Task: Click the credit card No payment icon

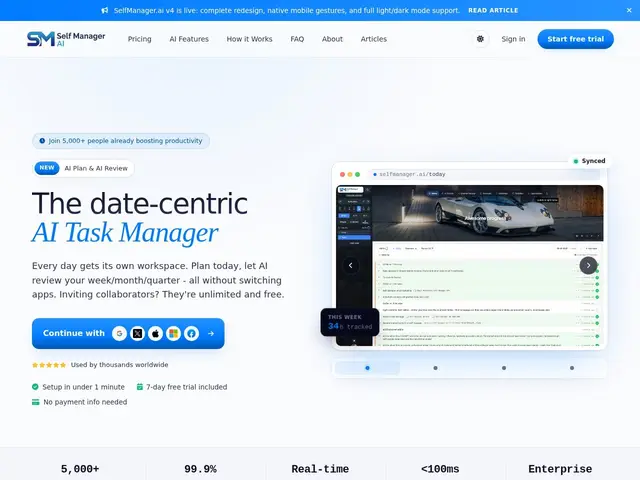Action: pos(36,402)
